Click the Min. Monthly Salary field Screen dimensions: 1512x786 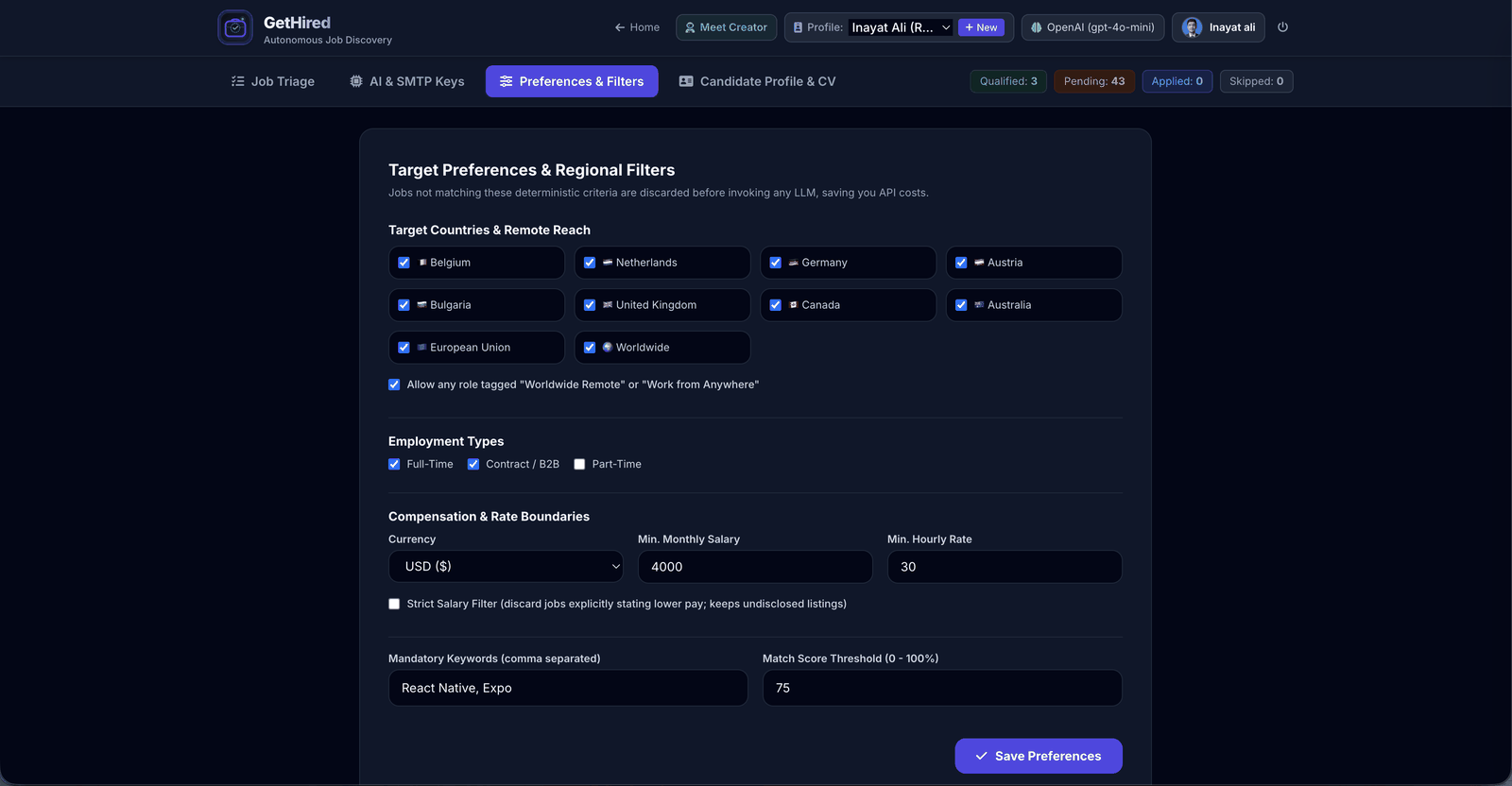pos(755,567)
